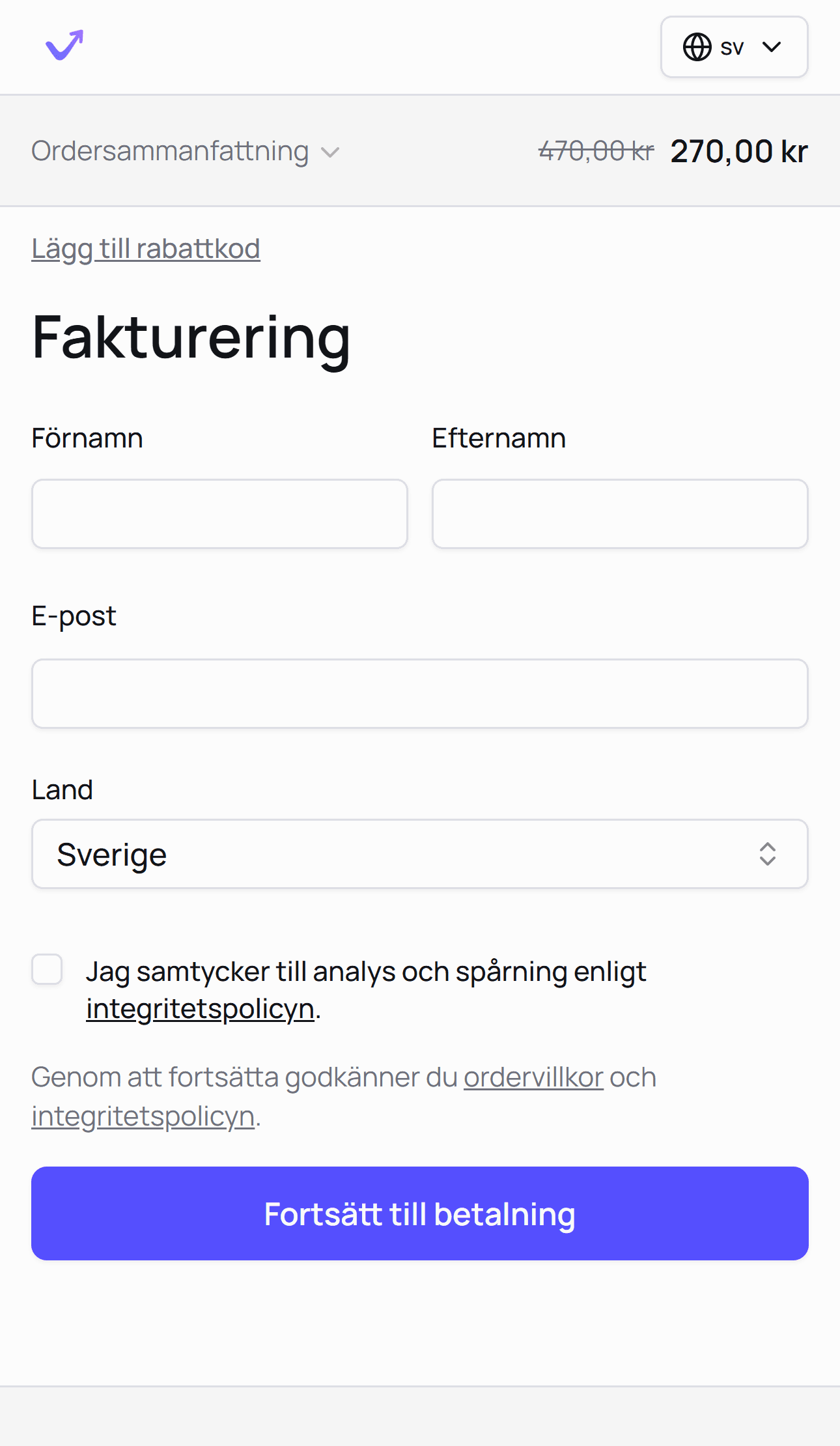Click the Förnamn input field
Screen dimensions: 840x1446
(x=220, y=513)
